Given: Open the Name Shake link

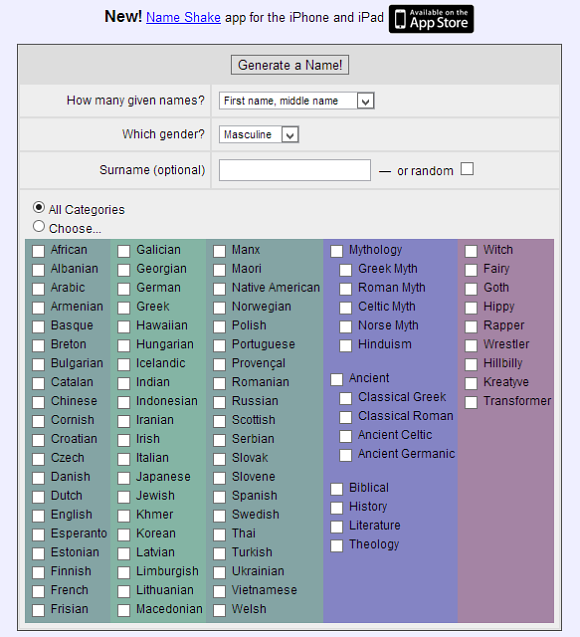Looking at the screenshot, I should tap(183, 17).
